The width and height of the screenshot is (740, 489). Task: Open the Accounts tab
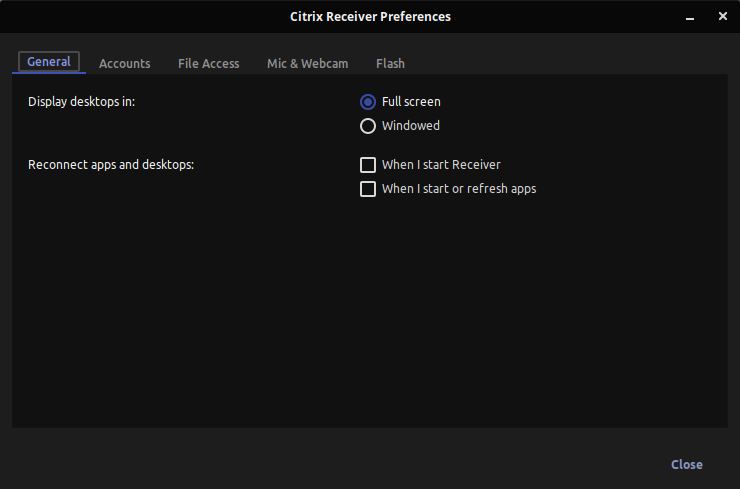point(125,63)
